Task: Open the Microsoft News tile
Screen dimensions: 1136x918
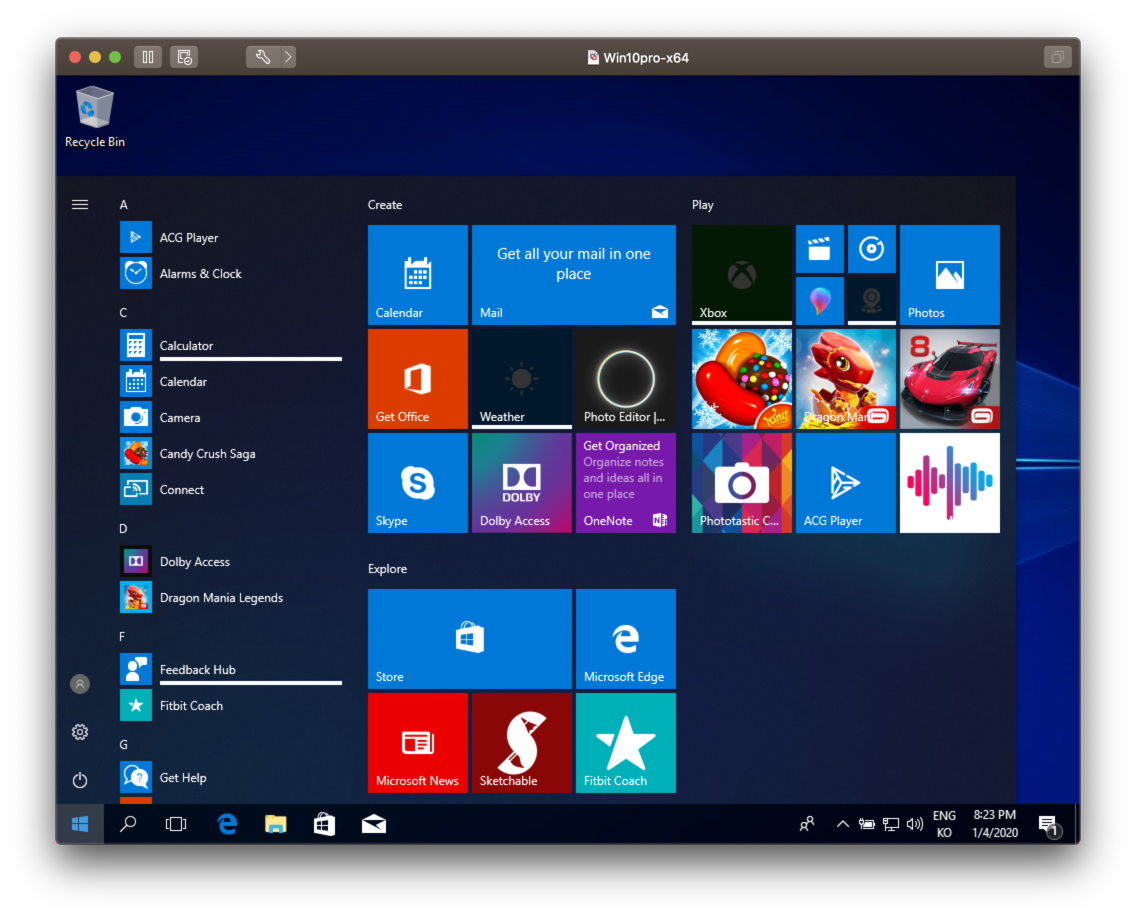Action: (417, 743)
